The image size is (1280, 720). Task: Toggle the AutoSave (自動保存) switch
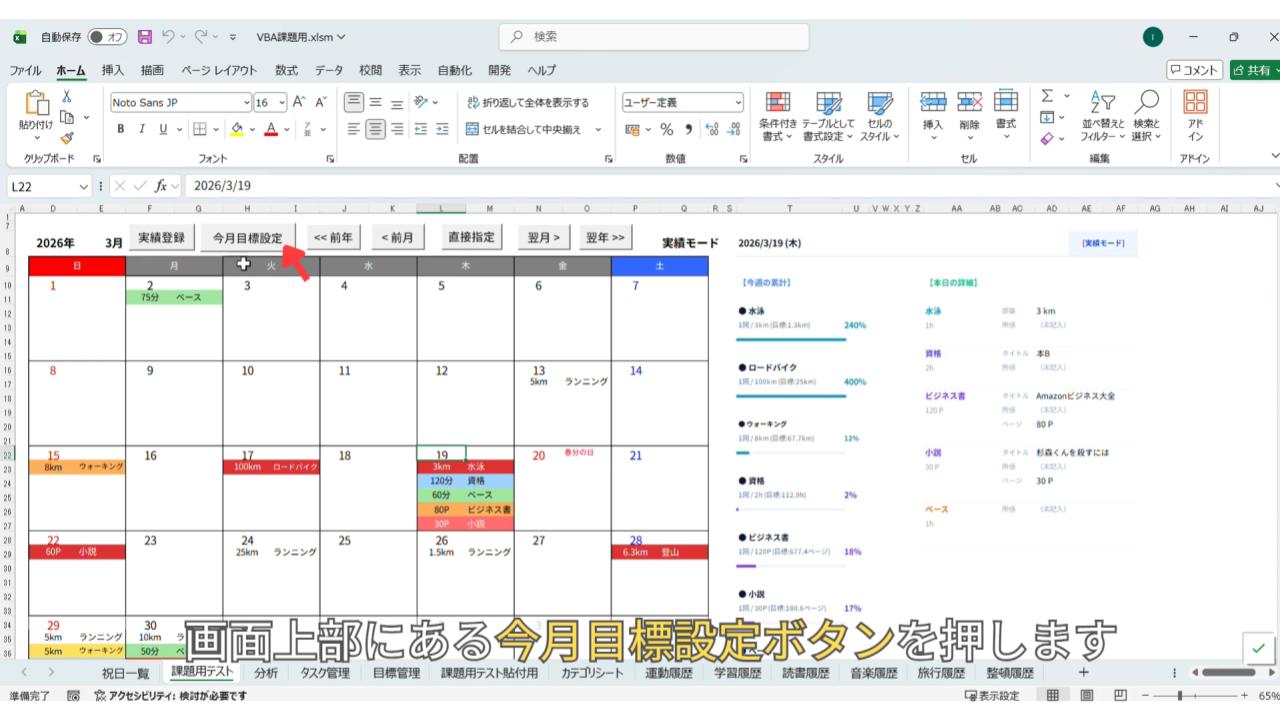coord(107,37)
